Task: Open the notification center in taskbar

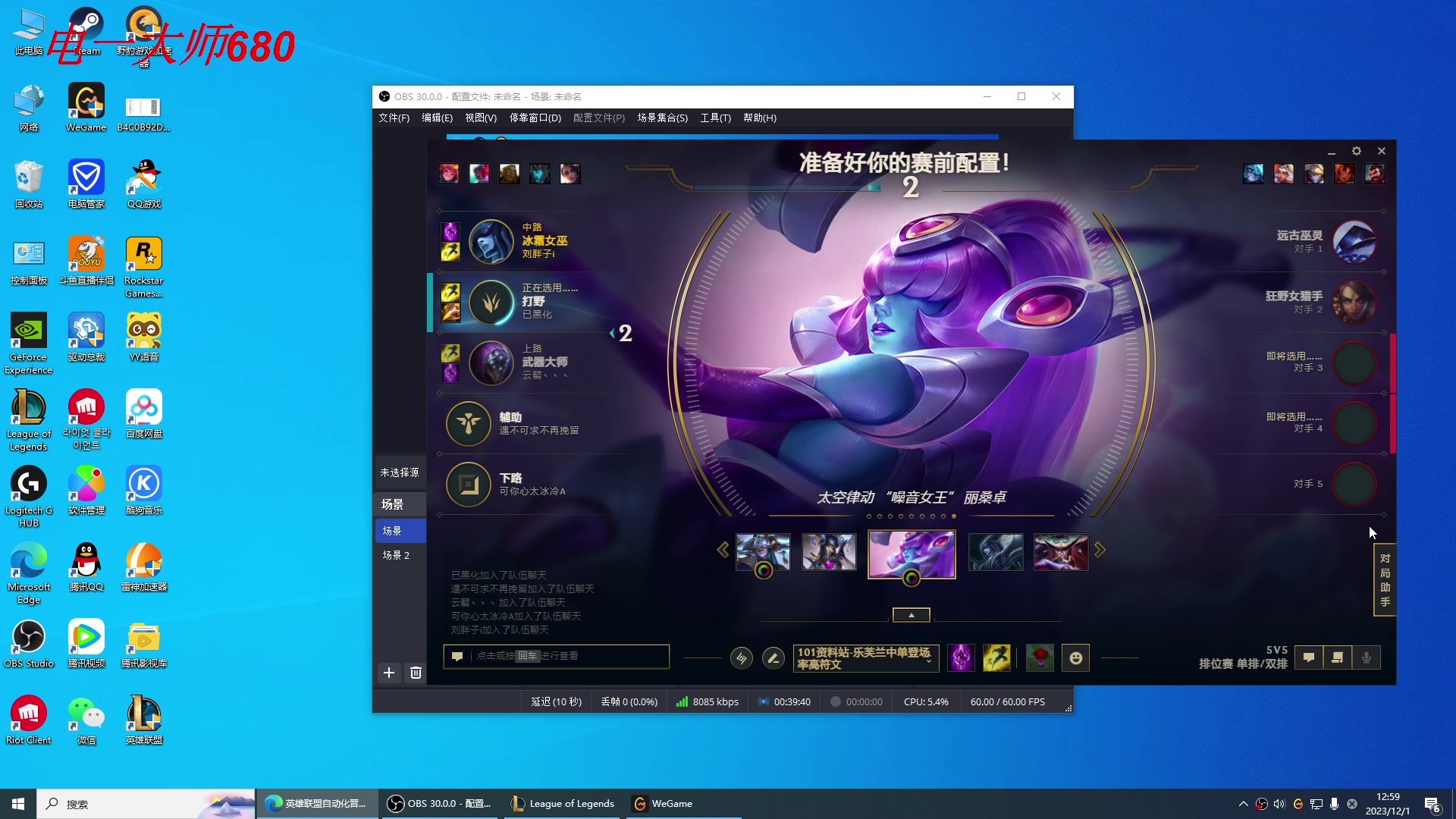Action: [1432, 805]
